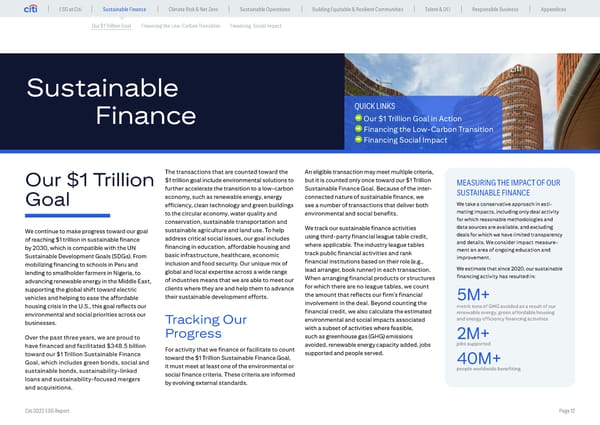Screen dimensions: 600x425
Task: Click green bullet beside Financing Social Impact quick link
Action: 357,140
